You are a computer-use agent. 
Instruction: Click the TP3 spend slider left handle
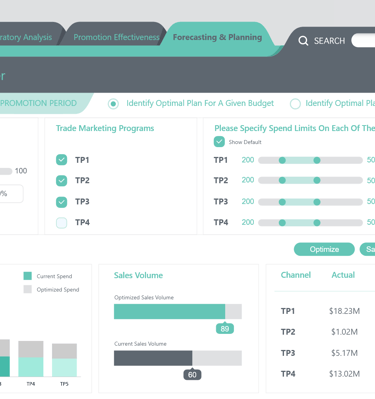282,202
